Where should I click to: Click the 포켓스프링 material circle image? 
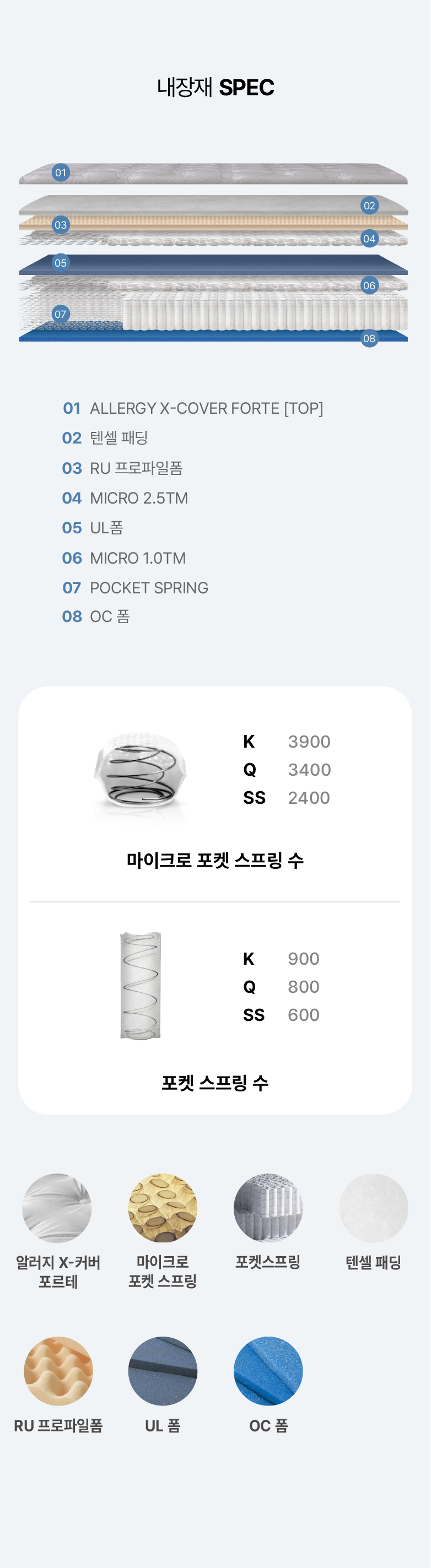coord(268,1208)
